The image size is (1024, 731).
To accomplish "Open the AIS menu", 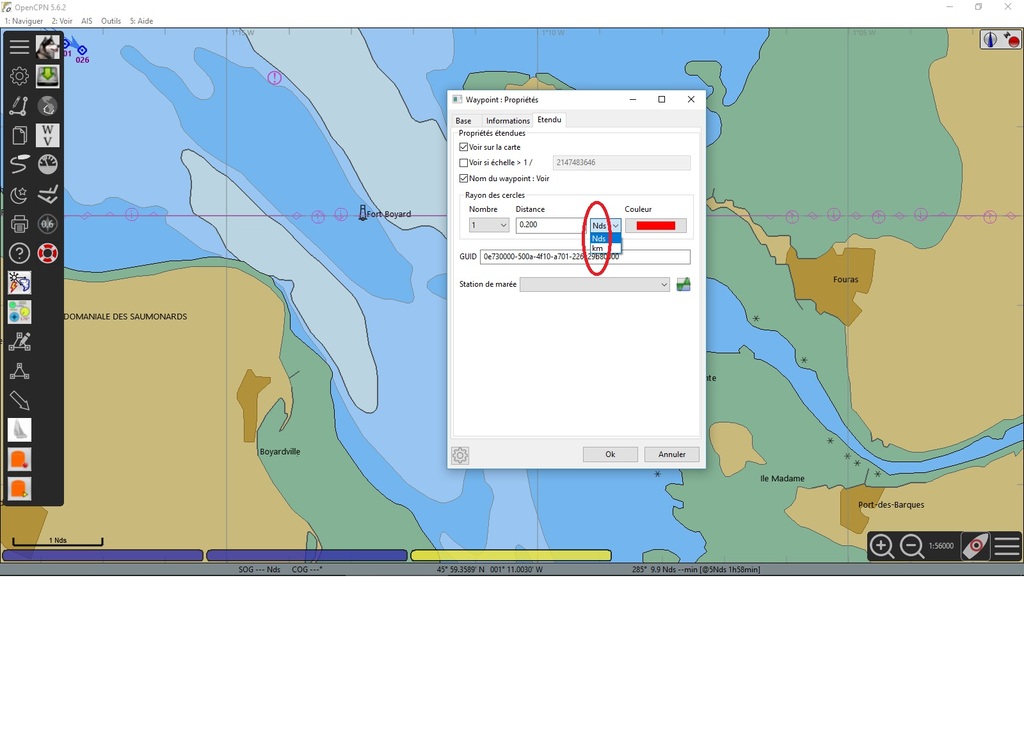I will point(87,21).
